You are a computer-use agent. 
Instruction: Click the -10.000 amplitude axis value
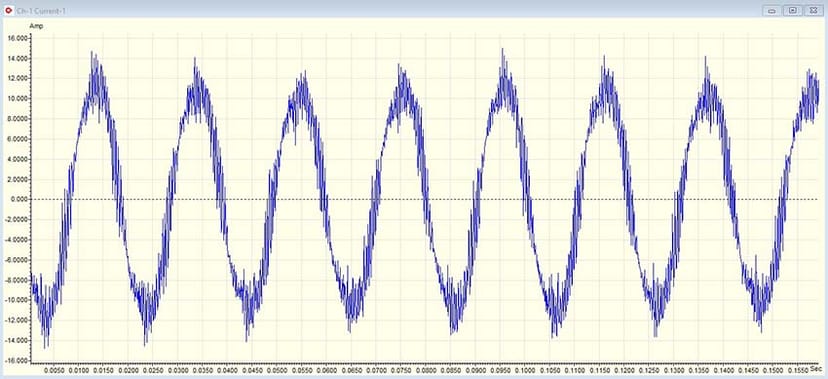click(16, 300)
